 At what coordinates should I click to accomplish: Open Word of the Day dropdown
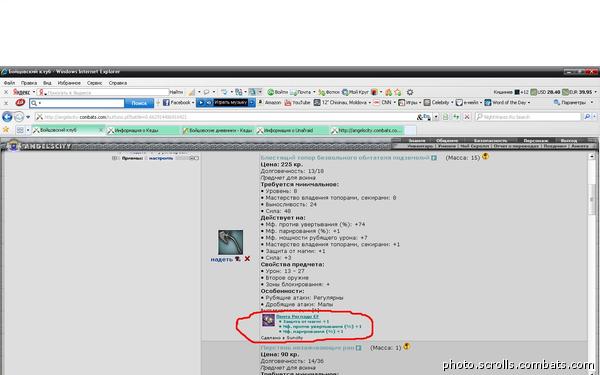coord(507,103)
